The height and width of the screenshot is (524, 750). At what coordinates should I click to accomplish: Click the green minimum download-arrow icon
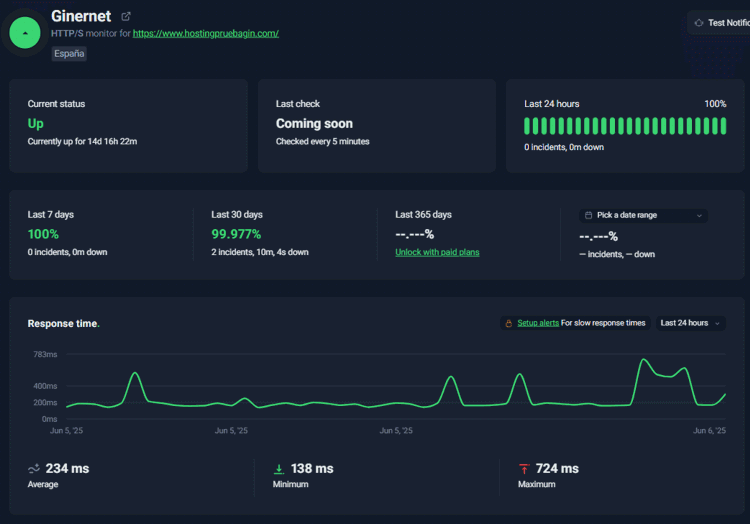point(279,469)
